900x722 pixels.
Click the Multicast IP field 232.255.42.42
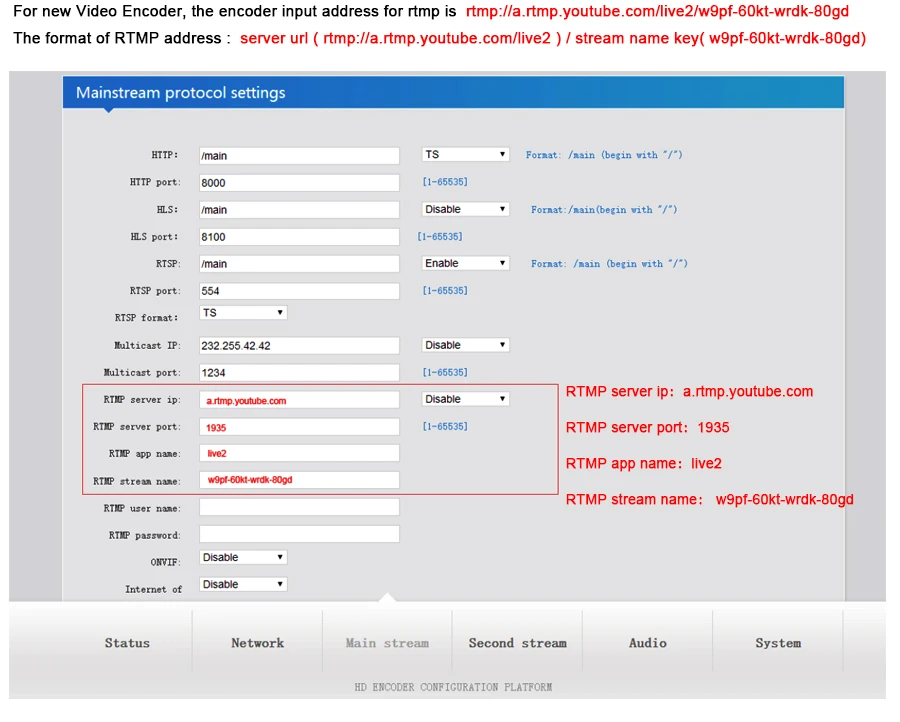tap(299, 346)
